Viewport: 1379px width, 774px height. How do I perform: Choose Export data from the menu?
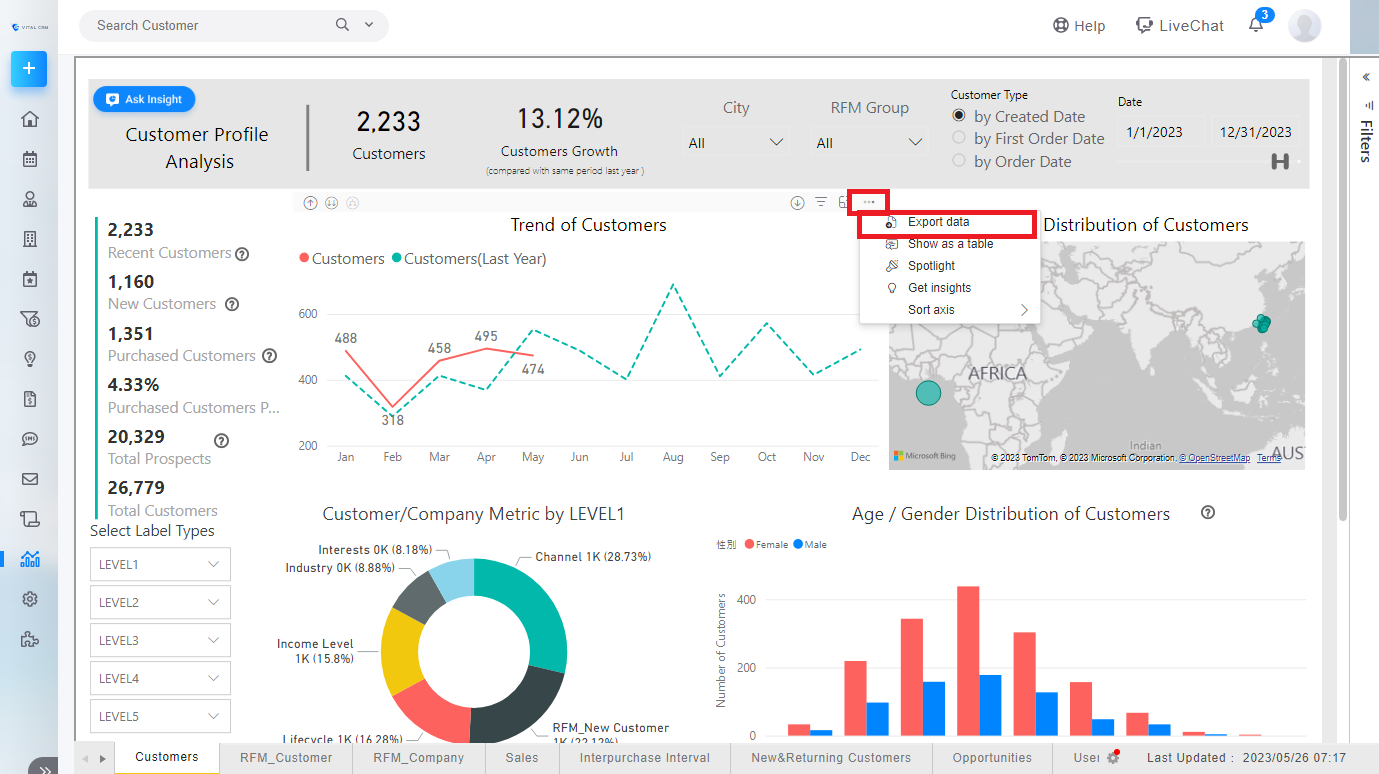[938, 222]
